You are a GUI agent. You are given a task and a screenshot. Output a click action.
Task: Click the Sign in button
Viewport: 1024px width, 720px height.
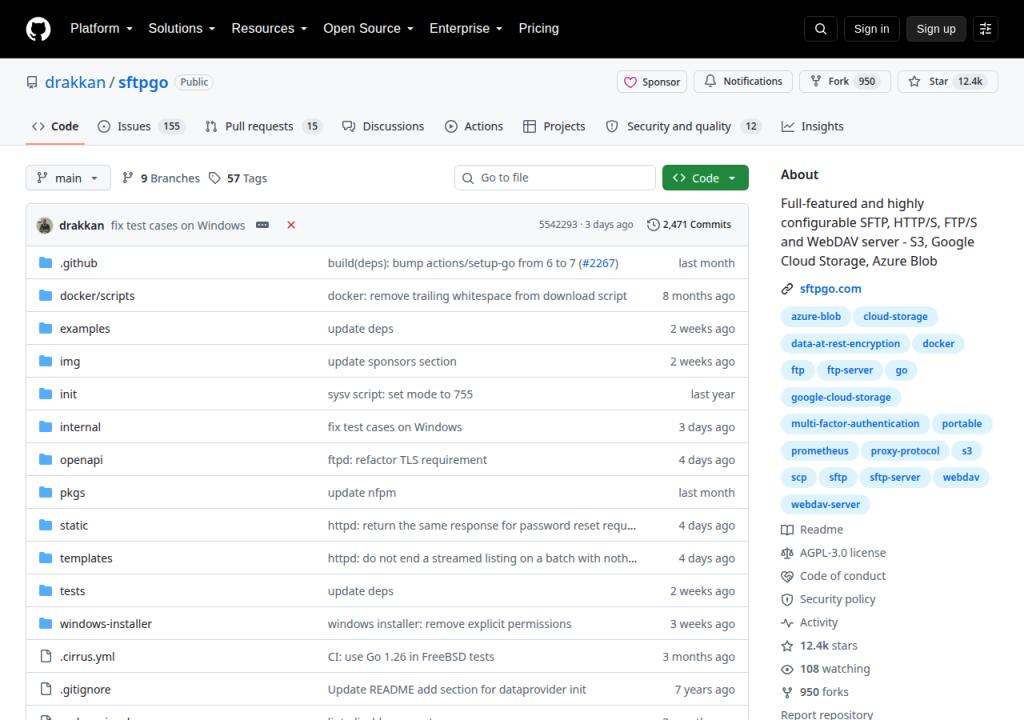click(871, 29)
